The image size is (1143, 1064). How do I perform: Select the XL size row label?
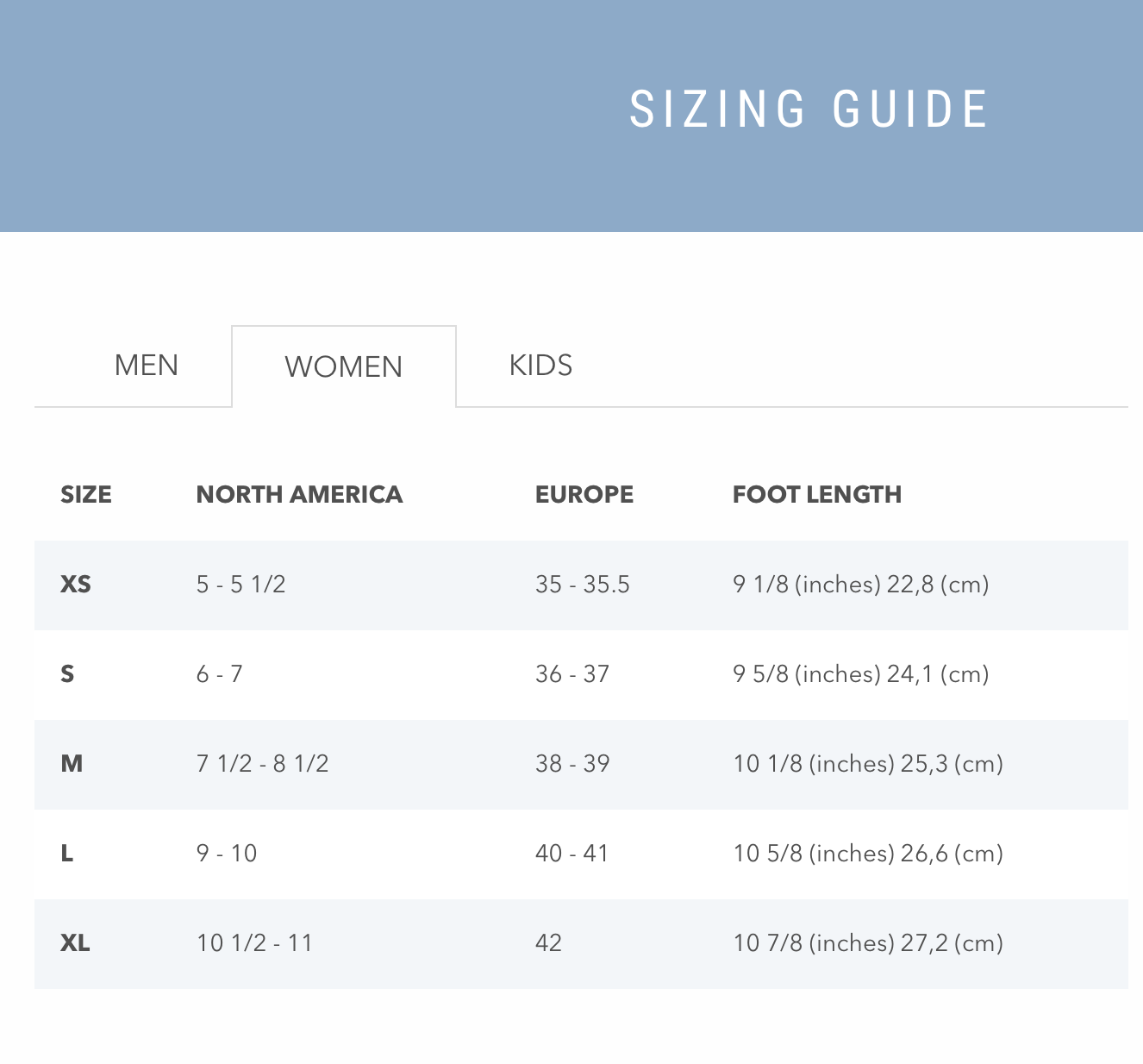[75, 943]
